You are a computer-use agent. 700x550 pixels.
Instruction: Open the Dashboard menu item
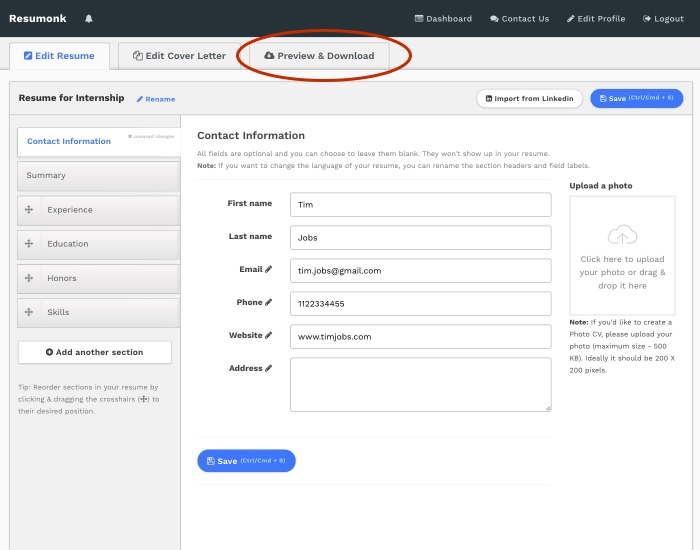pos(442,18)
